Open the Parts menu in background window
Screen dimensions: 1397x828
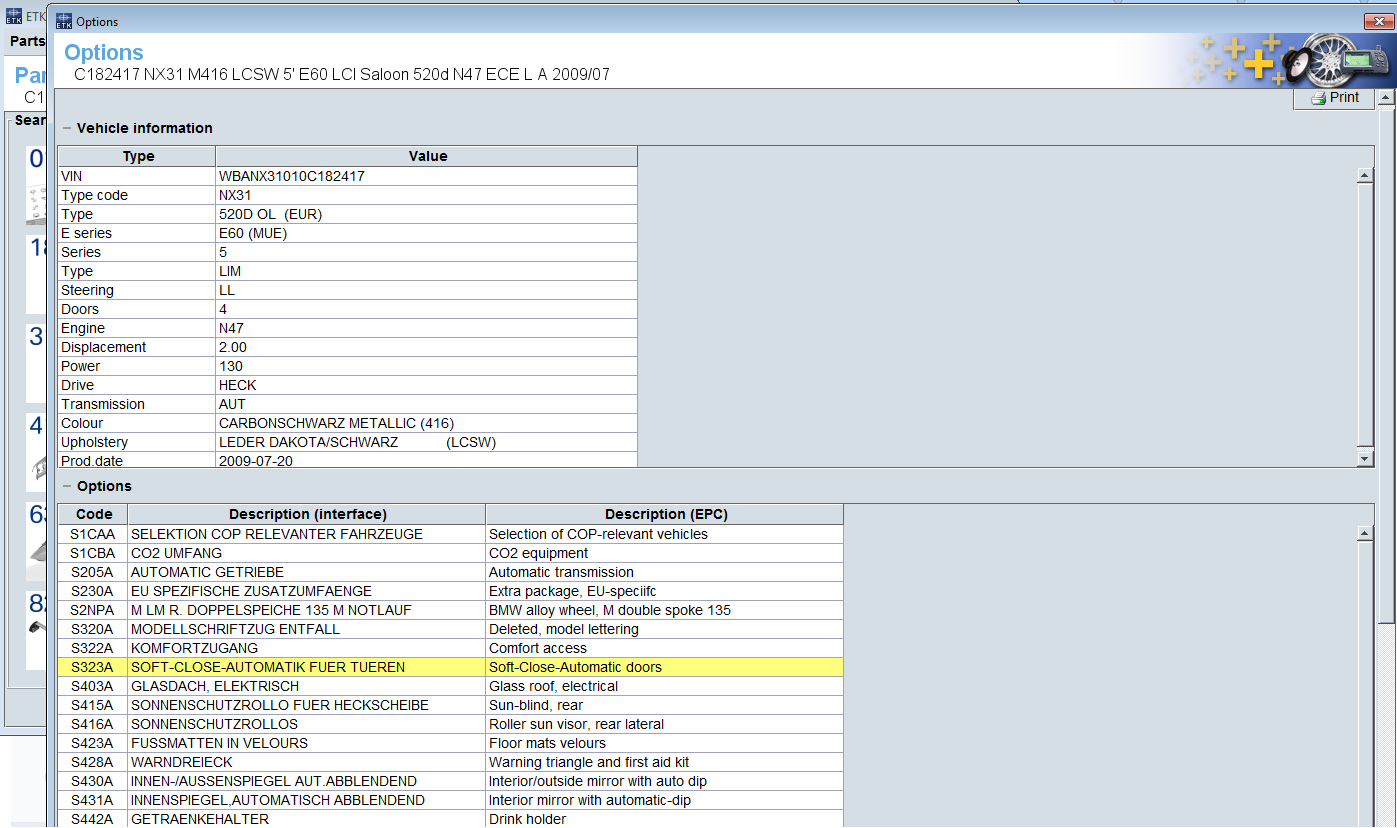pyautogui.click(x=27, y=41)
